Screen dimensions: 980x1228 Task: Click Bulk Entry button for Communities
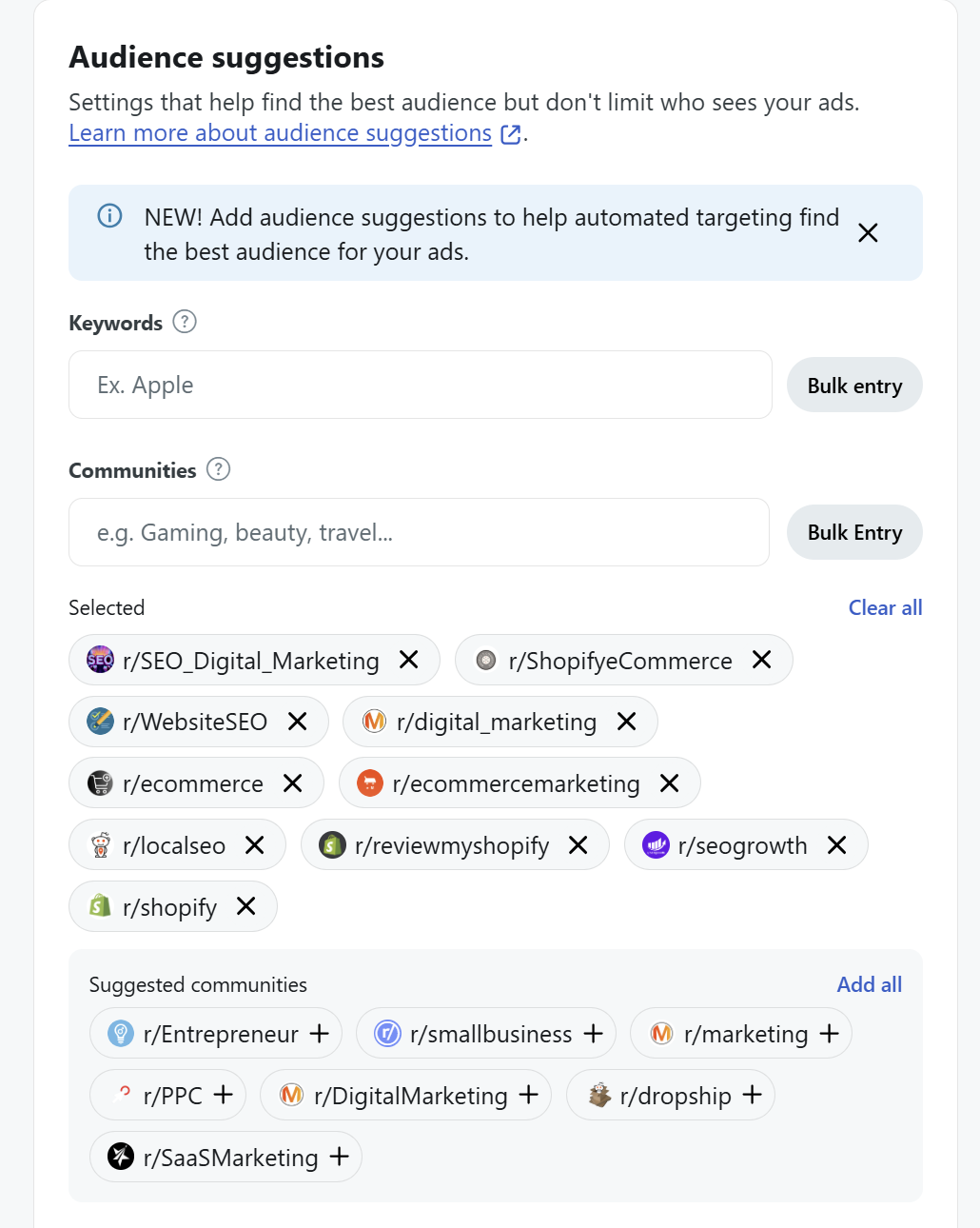point(854,533)
